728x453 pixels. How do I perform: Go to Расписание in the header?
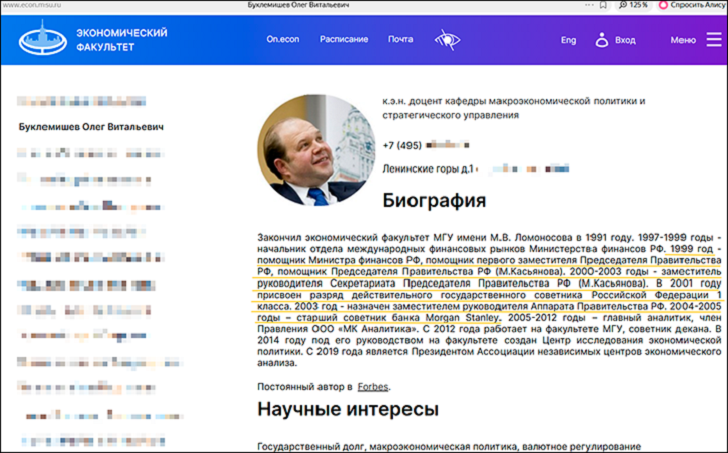pyautogui.click(x=344, y=40)
